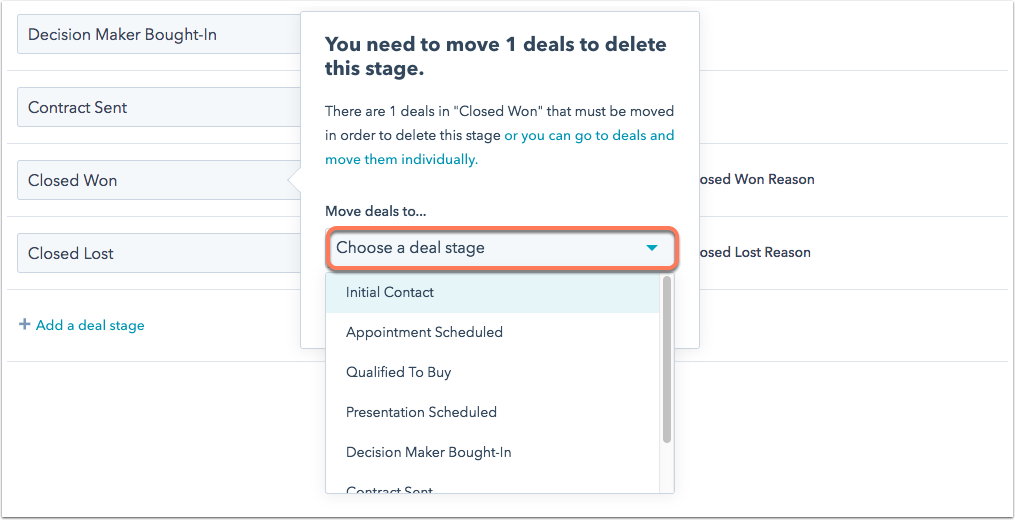The image size is (1015, 520).
Task: Click the popover heading about moving 1 deals
Action: tap(495, 56)
